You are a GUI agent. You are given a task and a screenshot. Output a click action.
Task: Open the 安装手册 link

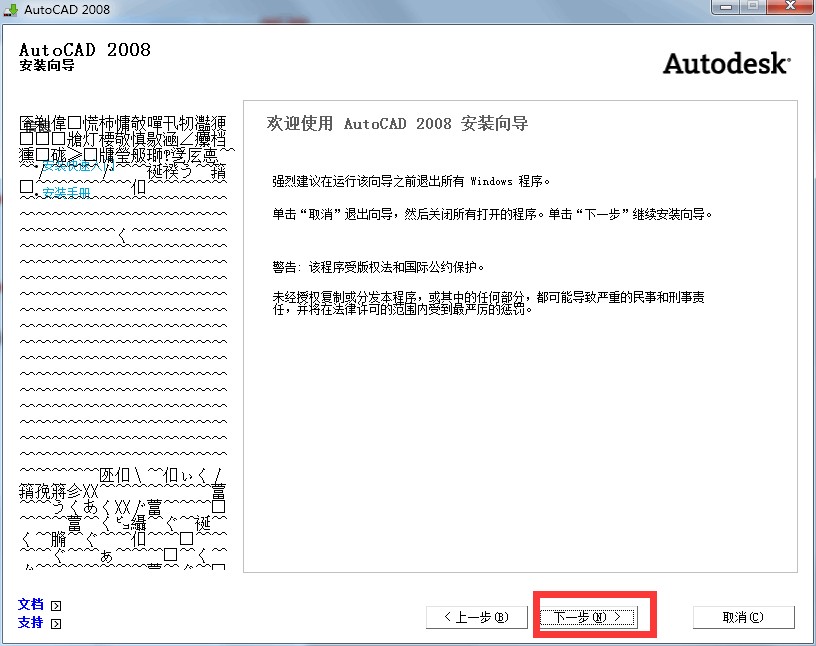(66, 192)
